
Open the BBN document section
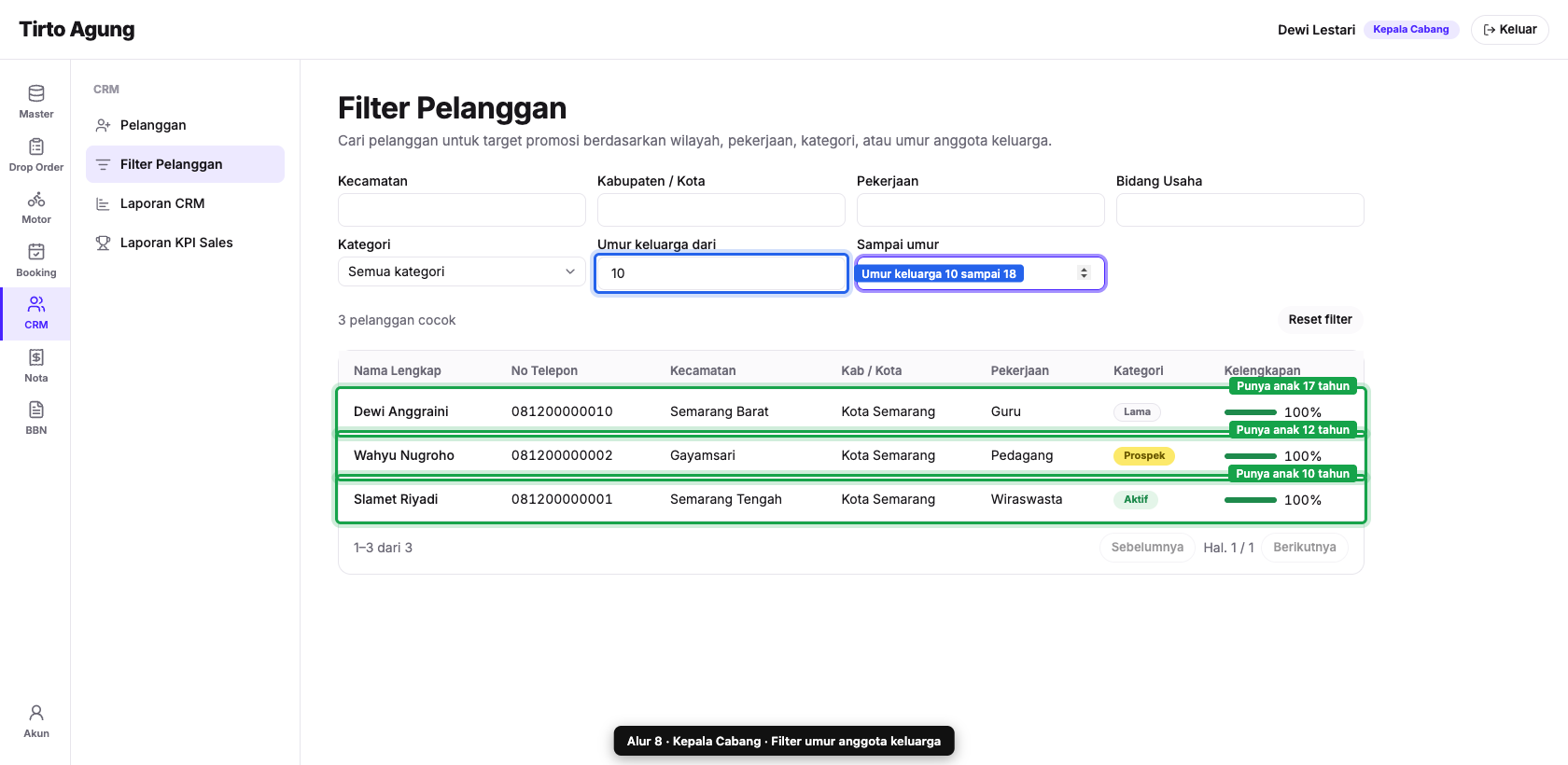(35, 418)
